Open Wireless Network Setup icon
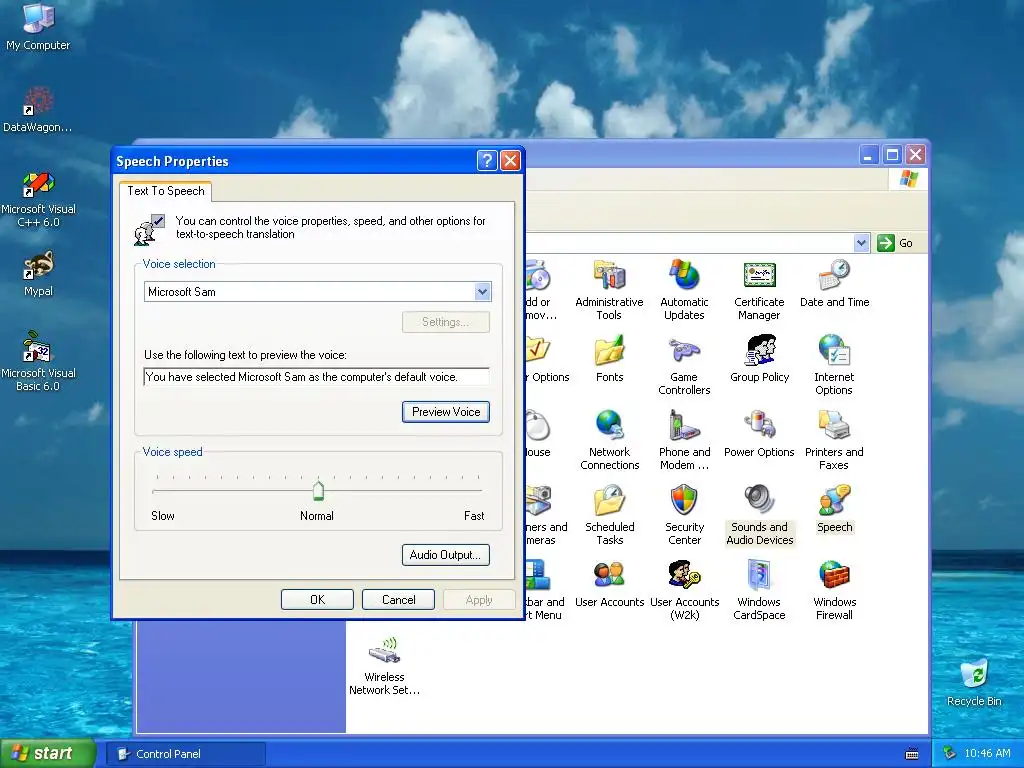Viewport: 1024px width, 768px height. [x=384, y=665]
